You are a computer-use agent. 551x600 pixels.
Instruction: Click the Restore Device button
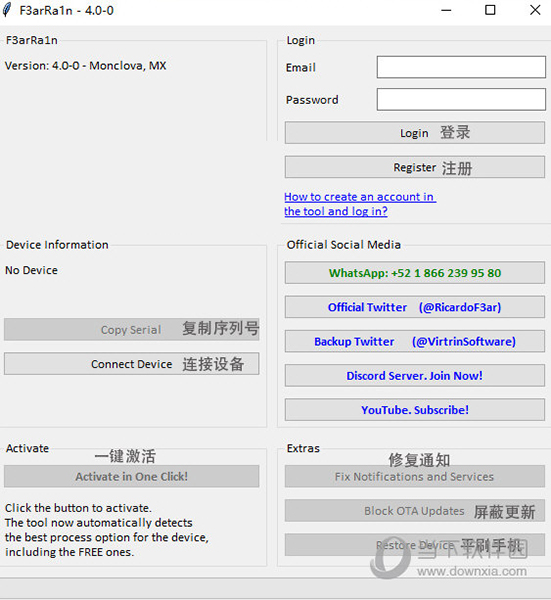[415, 545]
